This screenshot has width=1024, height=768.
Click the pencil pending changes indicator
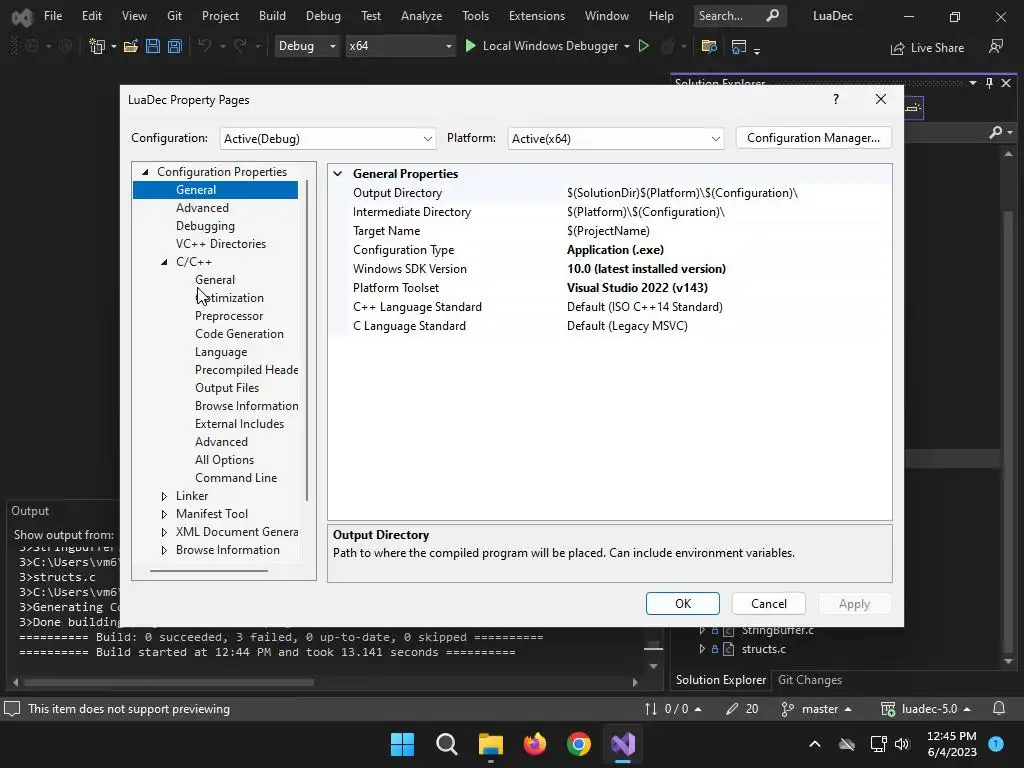click(743, 709)
